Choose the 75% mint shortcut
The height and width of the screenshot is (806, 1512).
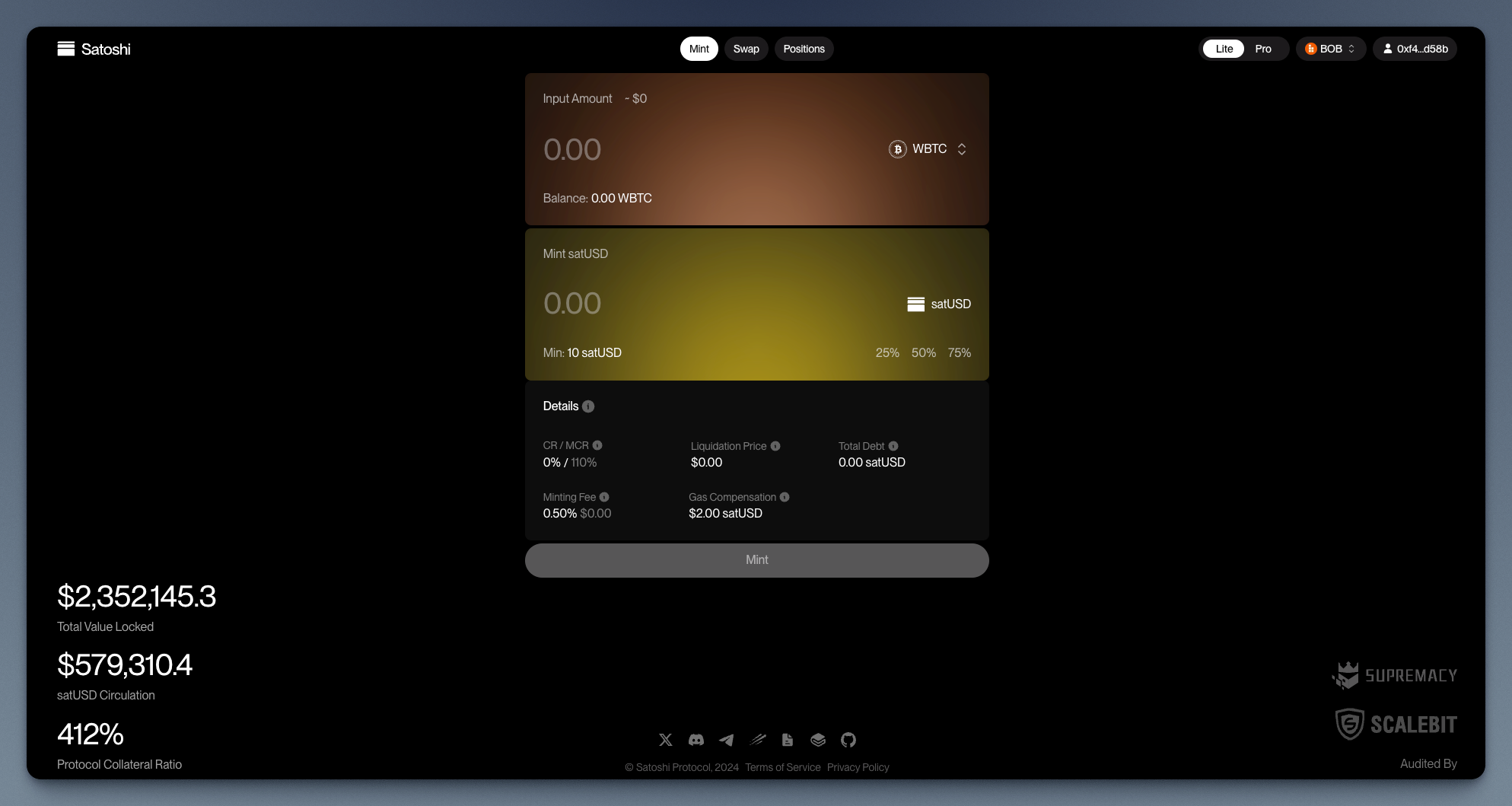960,353
